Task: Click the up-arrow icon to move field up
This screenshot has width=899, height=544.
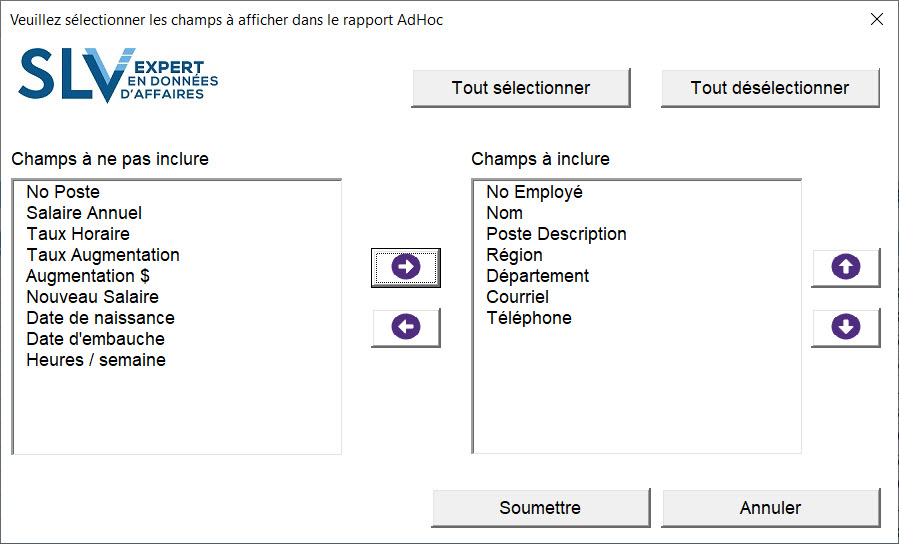Action: (845, 267)
